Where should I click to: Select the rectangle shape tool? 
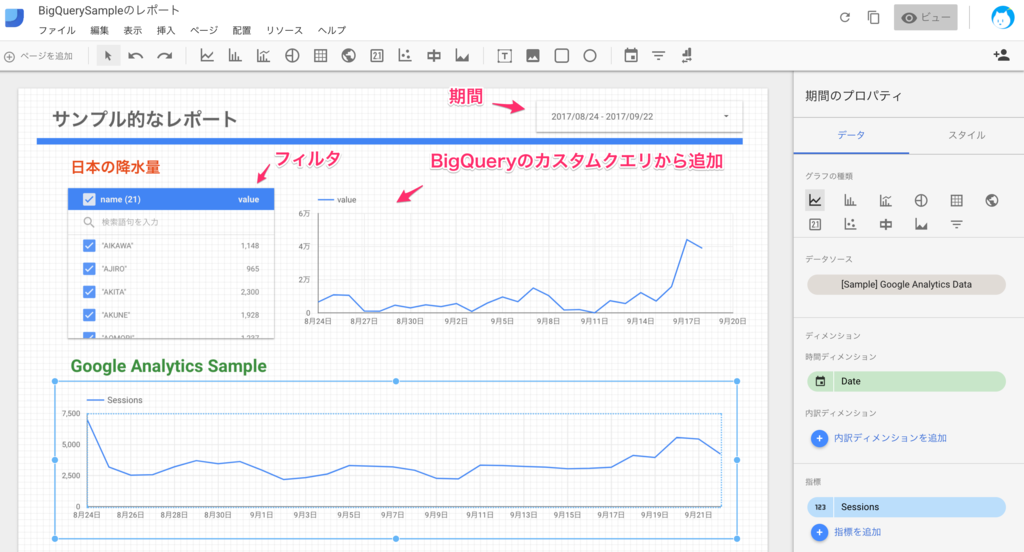coord(562,56)
